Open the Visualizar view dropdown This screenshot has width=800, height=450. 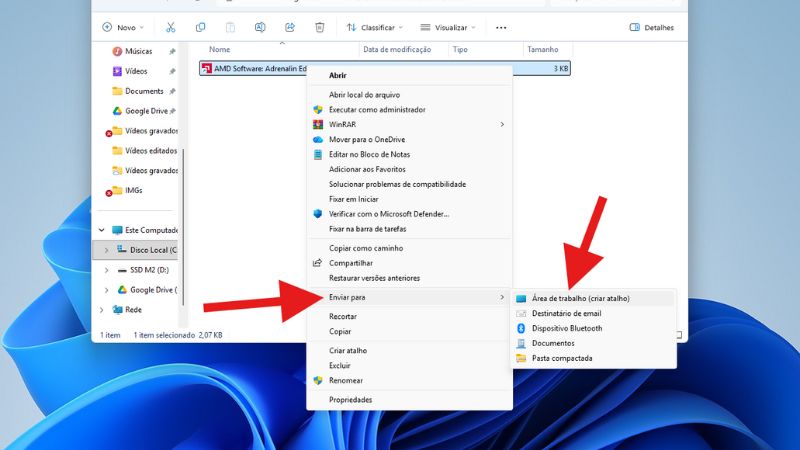coord(446,27)
